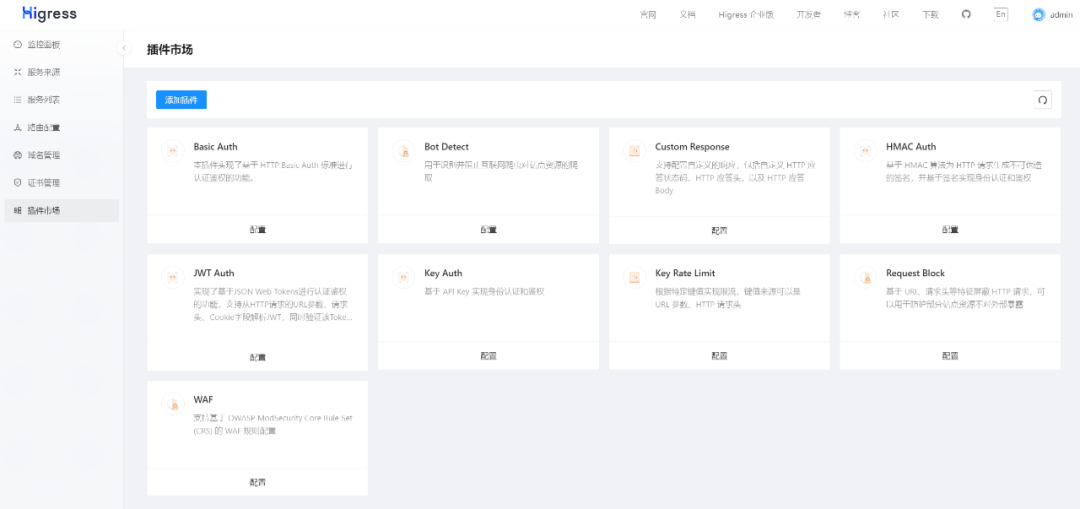Image resolution: width=1080 pixels, height=509 pixels.
Task: Open the 开发者 header link
Action: tap(809, 14)
